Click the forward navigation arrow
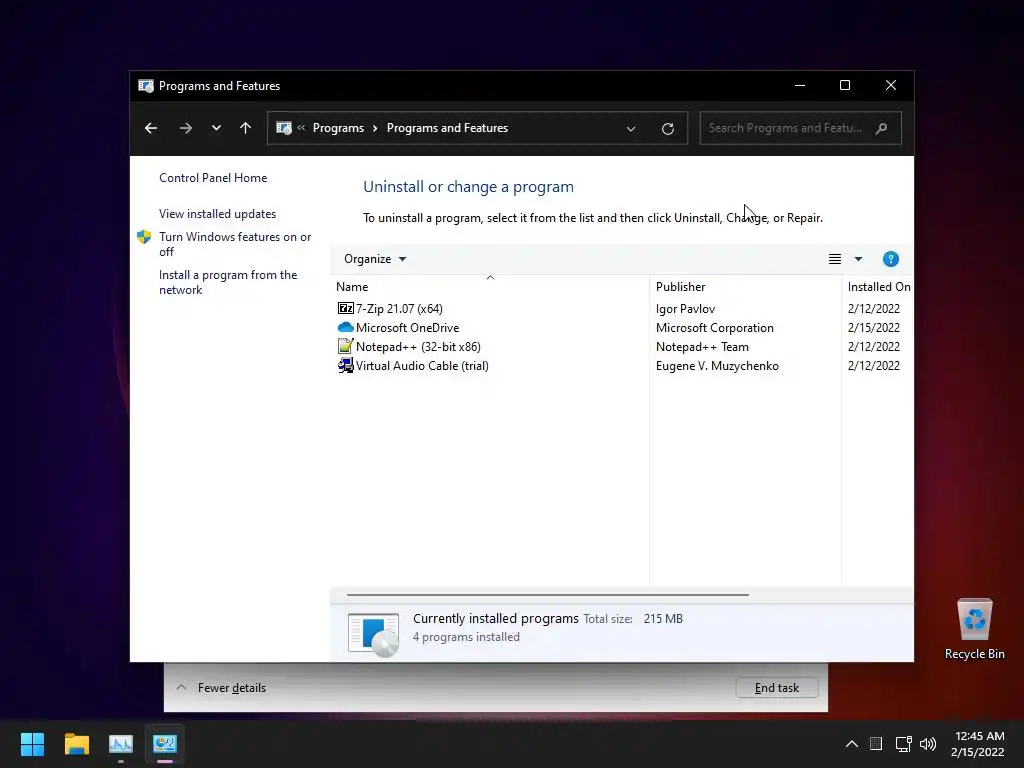Viewport: 1024px width, 768px height. [185, 128]
